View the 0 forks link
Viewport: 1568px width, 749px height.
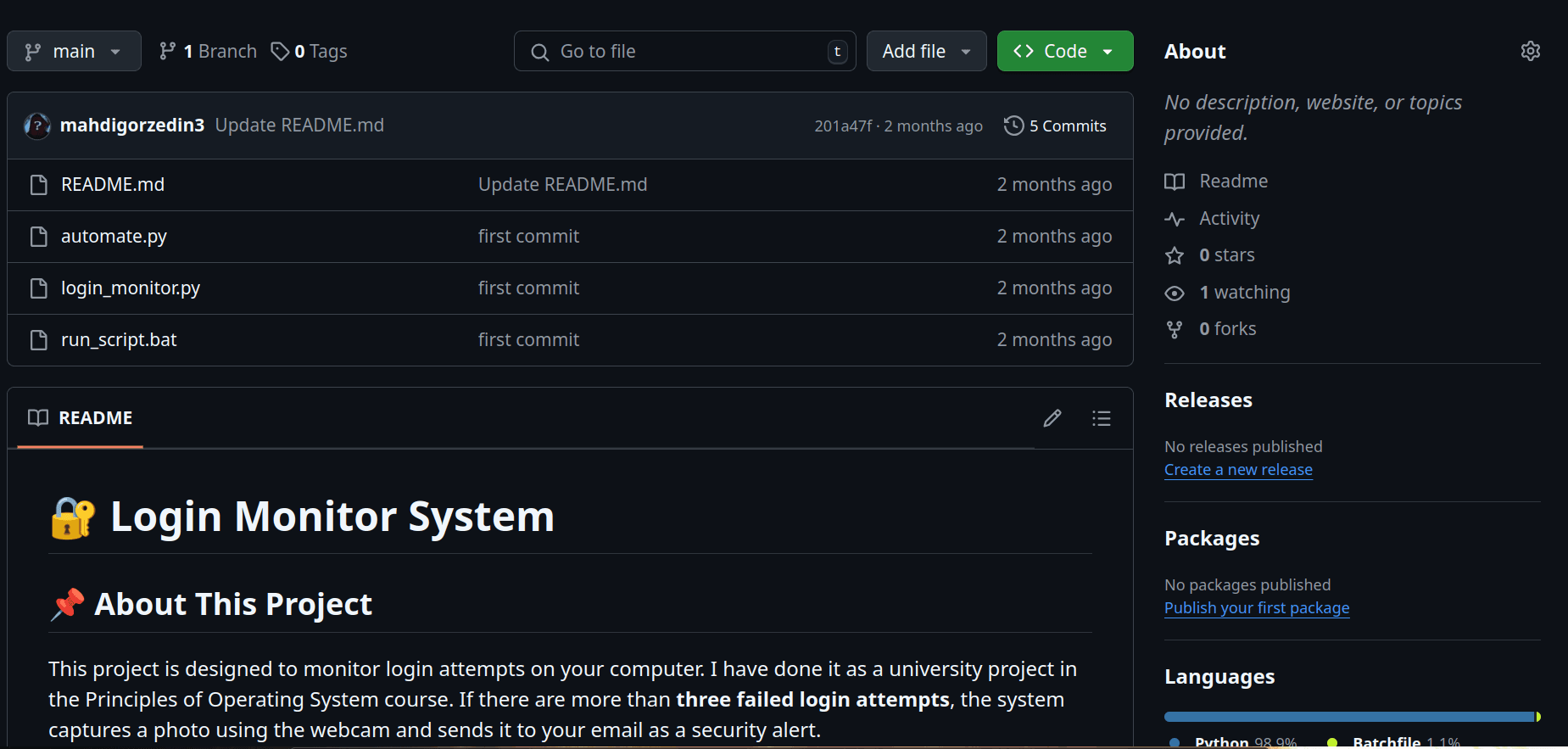[x=1227, y=328]
